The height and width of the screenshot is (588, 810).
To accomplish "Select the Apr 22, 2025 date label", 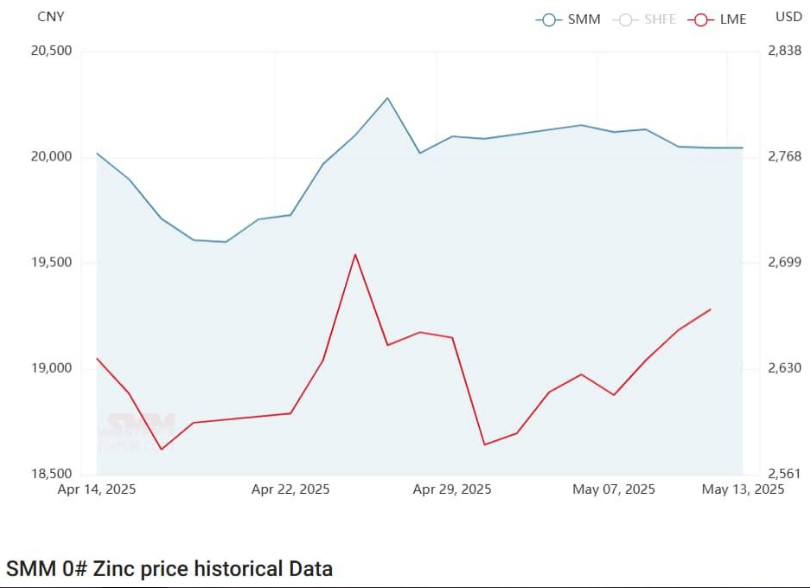I will pyautogui.click(x=290, y=489).
